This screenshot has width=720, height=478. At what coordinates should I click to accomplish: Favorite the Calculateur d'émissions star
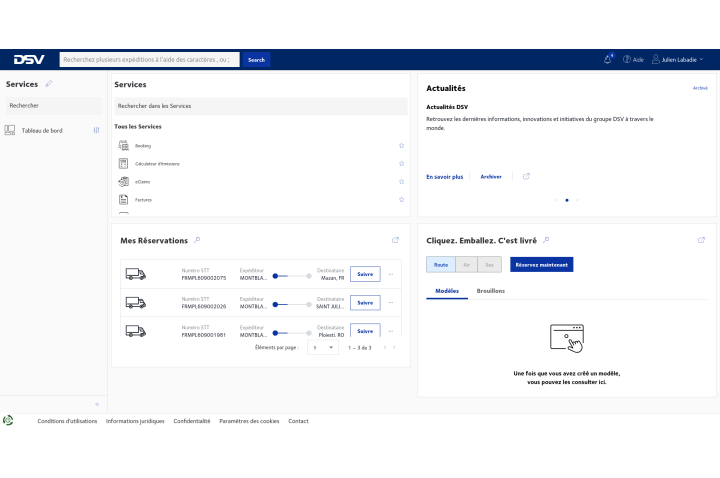point(401,163)
